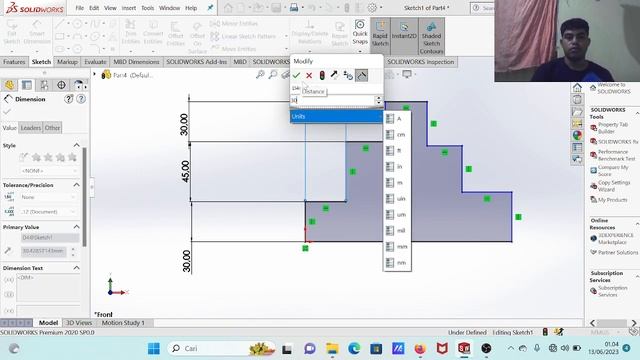The height and width of the screenshot is (360, 640).
Task: Toggle Shaded Sketch Contours in the ribbon
Action: [x=431, y=37]
